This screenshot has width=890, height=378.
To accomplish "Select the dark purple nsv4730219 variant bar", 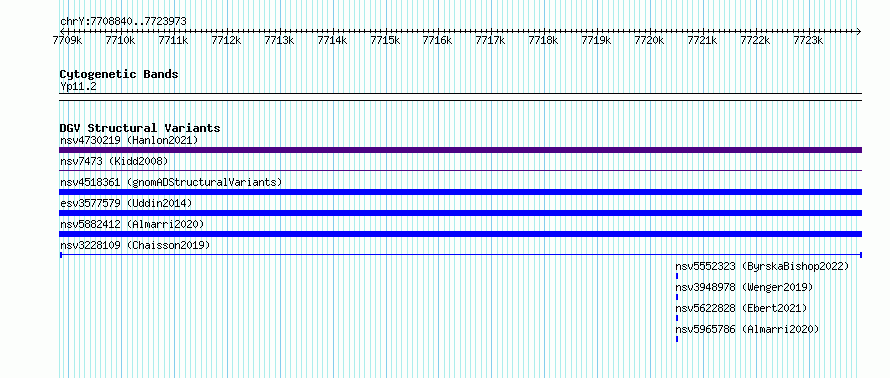I will click(x=460, y=150).
